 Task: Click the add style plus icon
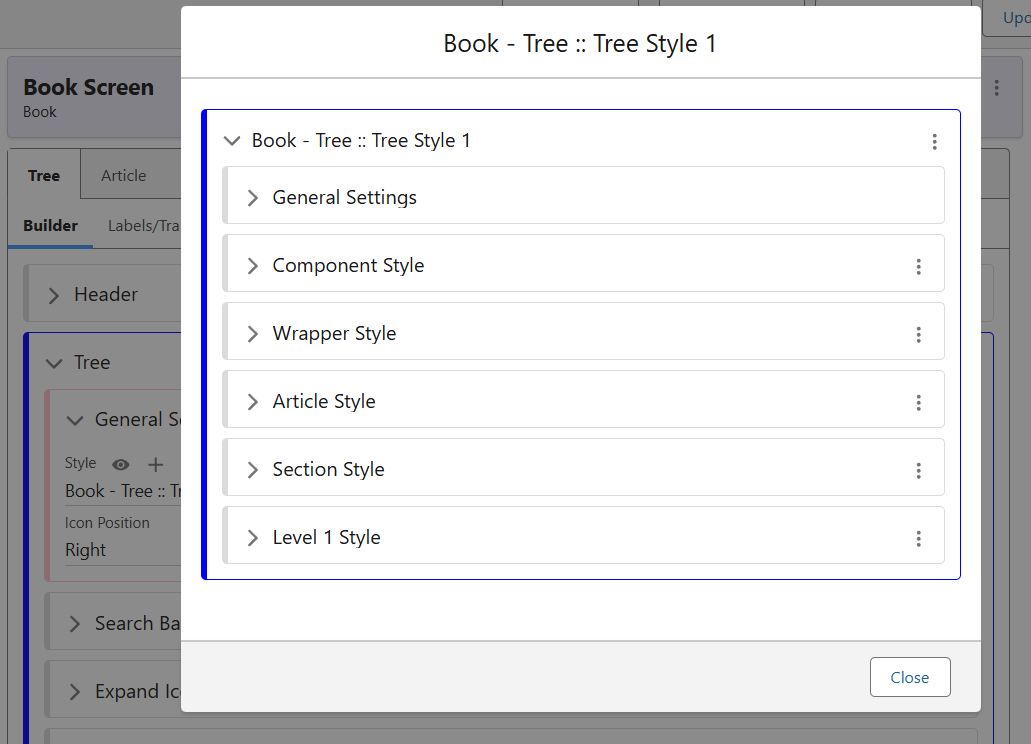tap(156, 464)
